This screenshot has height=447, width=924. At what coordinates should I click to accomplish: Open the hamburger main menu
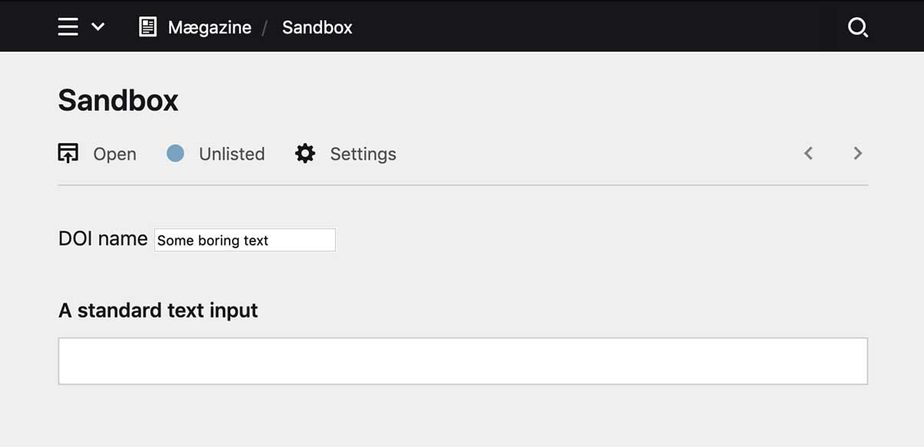pyautogui.click(x=68, y=27)
